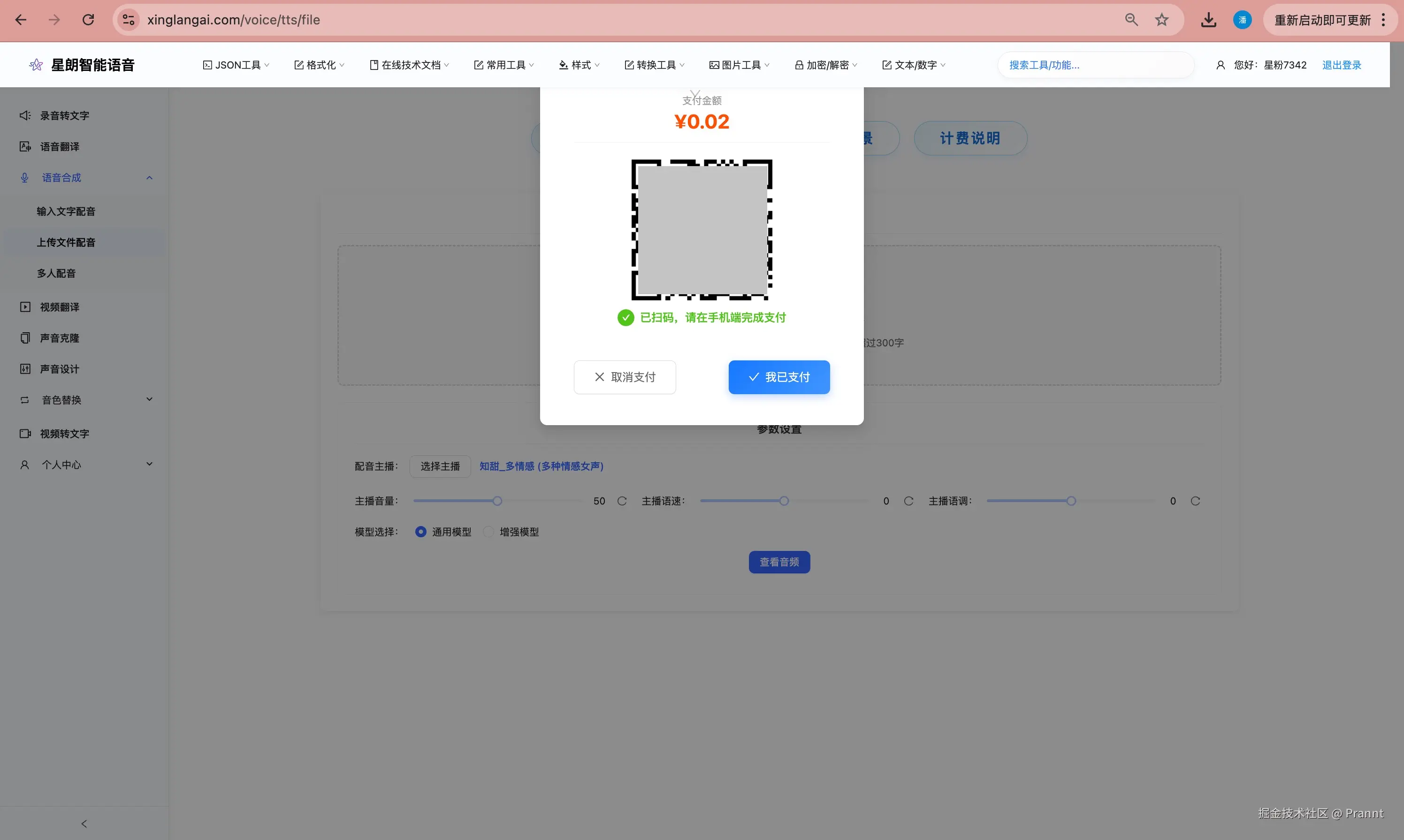
Task: Select the 增强模型 radio button
Action: [x=488, y=532]
